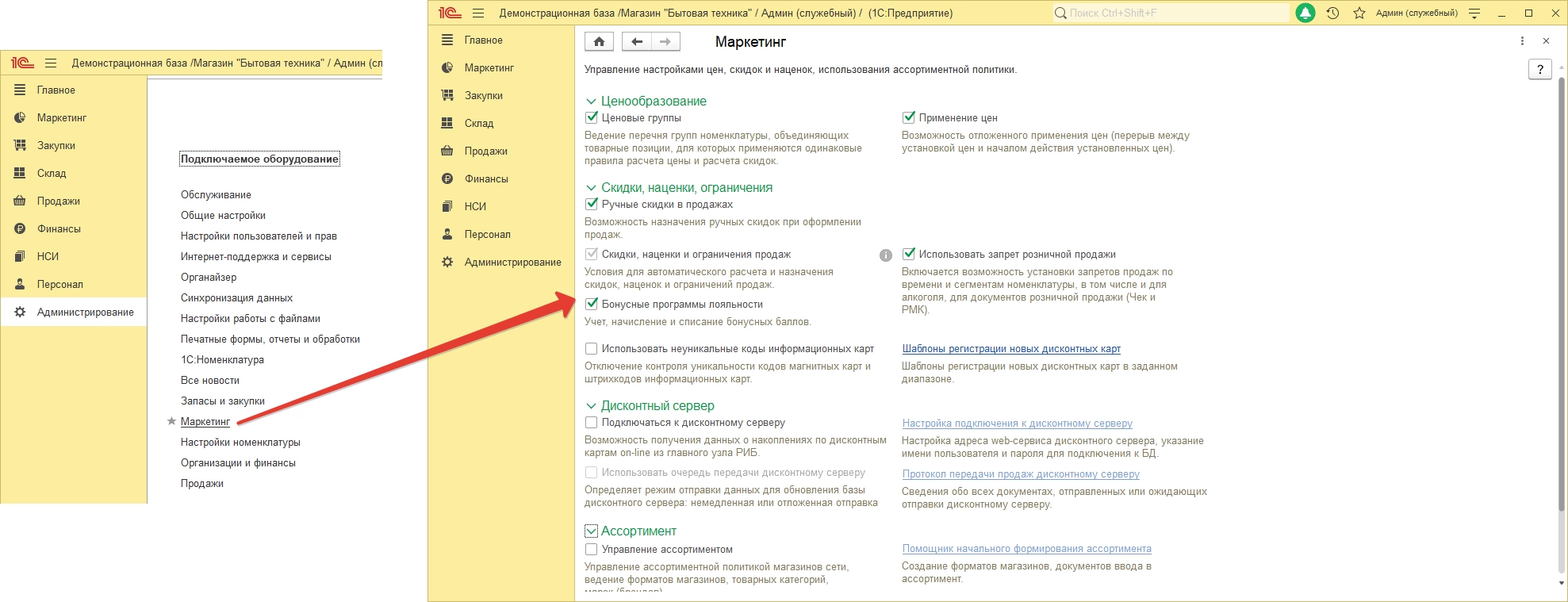Enable the Управление ассортиментом checkbox
Screen dimensions: 1568x602
point(591,549)
